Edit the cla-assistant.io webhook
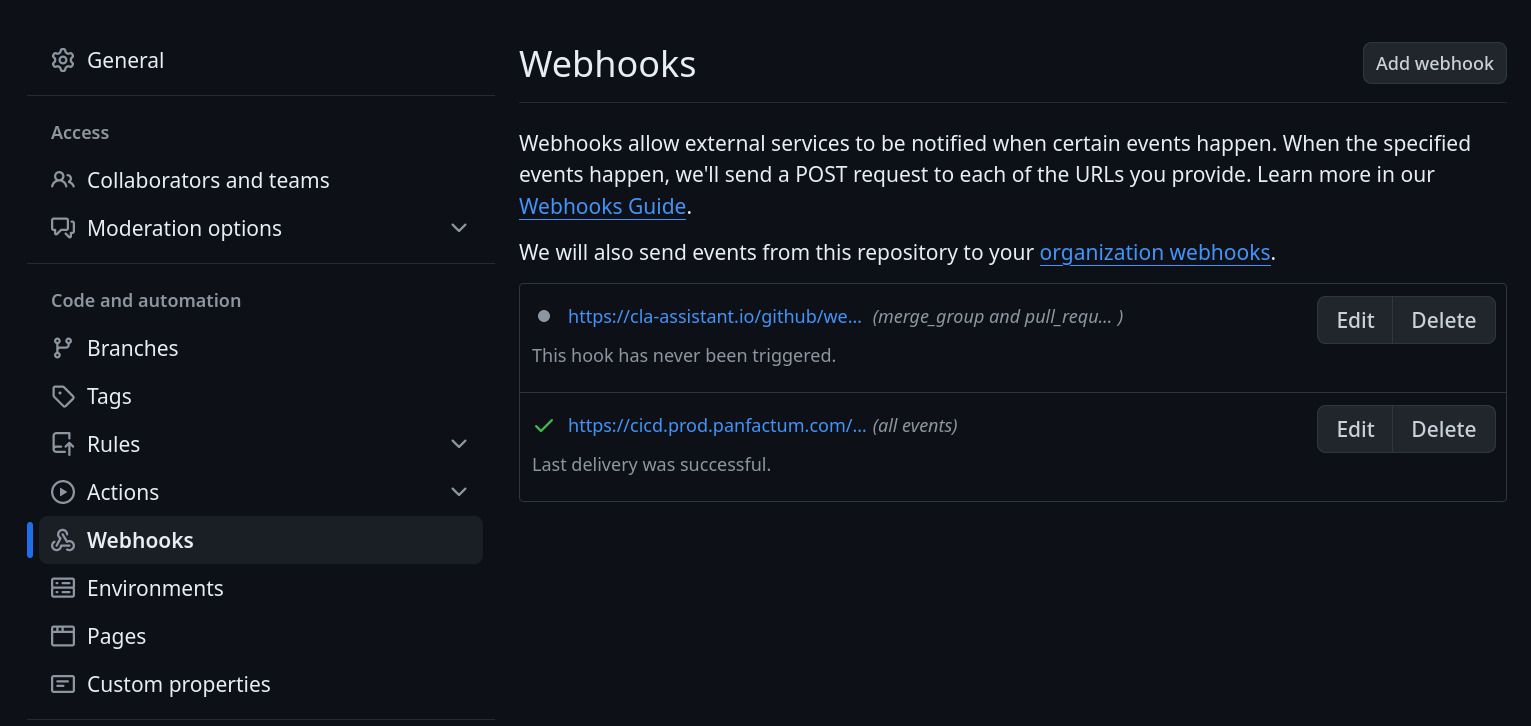The width and height of the screenshot is (1531, 726). [1354, 320]
